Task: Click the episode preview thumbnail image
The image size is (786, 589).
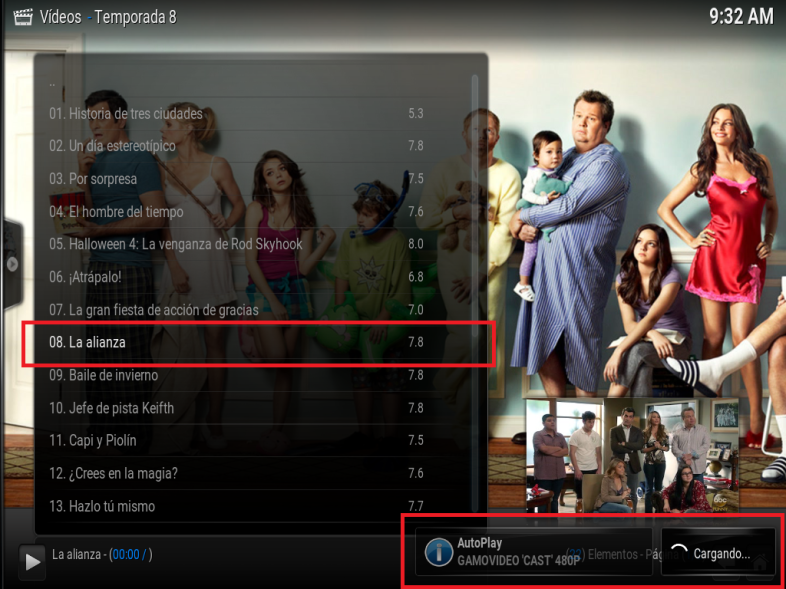Action: pyautogui.click(x=632, y=455)
